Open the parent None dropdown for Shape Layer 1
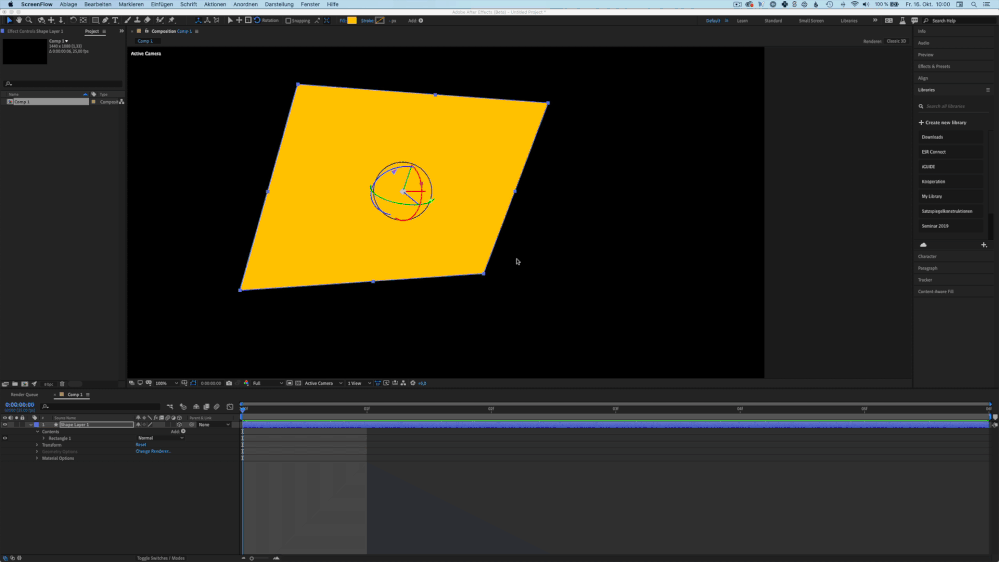 (214, 424)
